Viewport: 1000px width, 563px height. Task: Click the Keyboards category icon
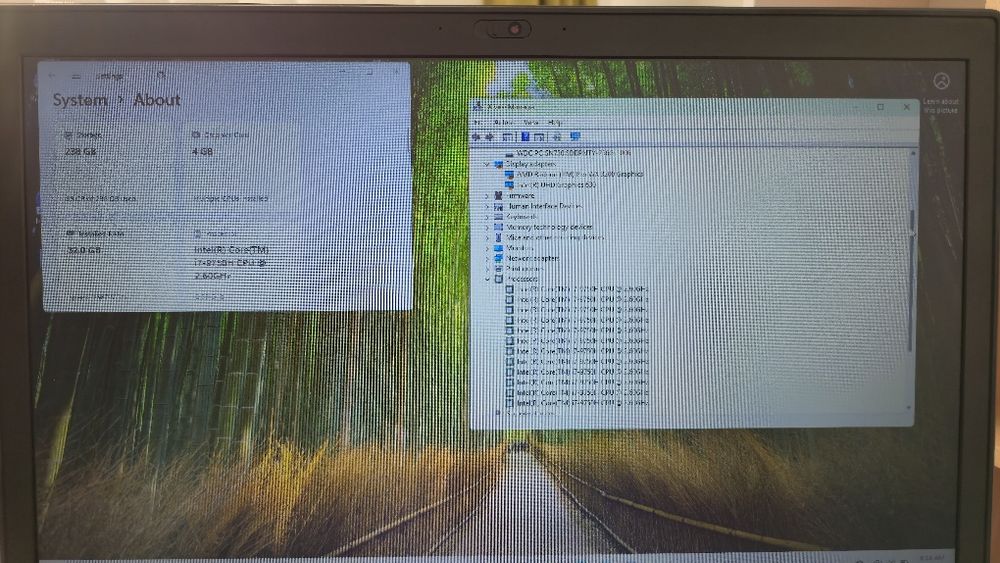click(x=499, y=217)
